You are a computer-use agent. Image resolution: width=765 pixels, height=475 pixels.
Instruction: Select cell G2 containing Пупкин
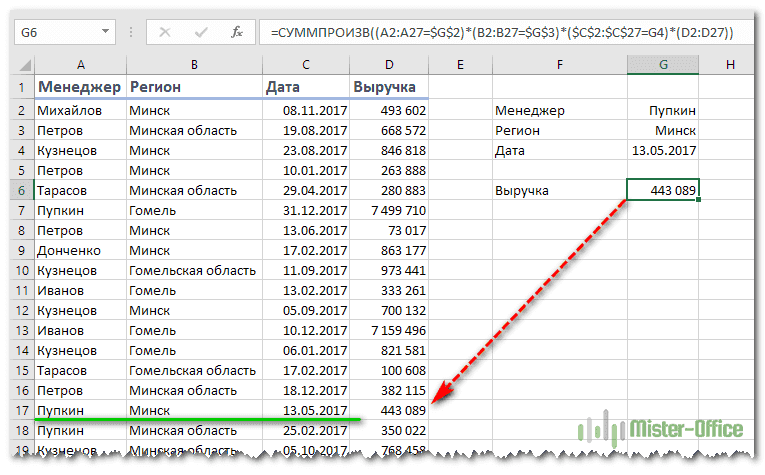click(x=663, y=110)
